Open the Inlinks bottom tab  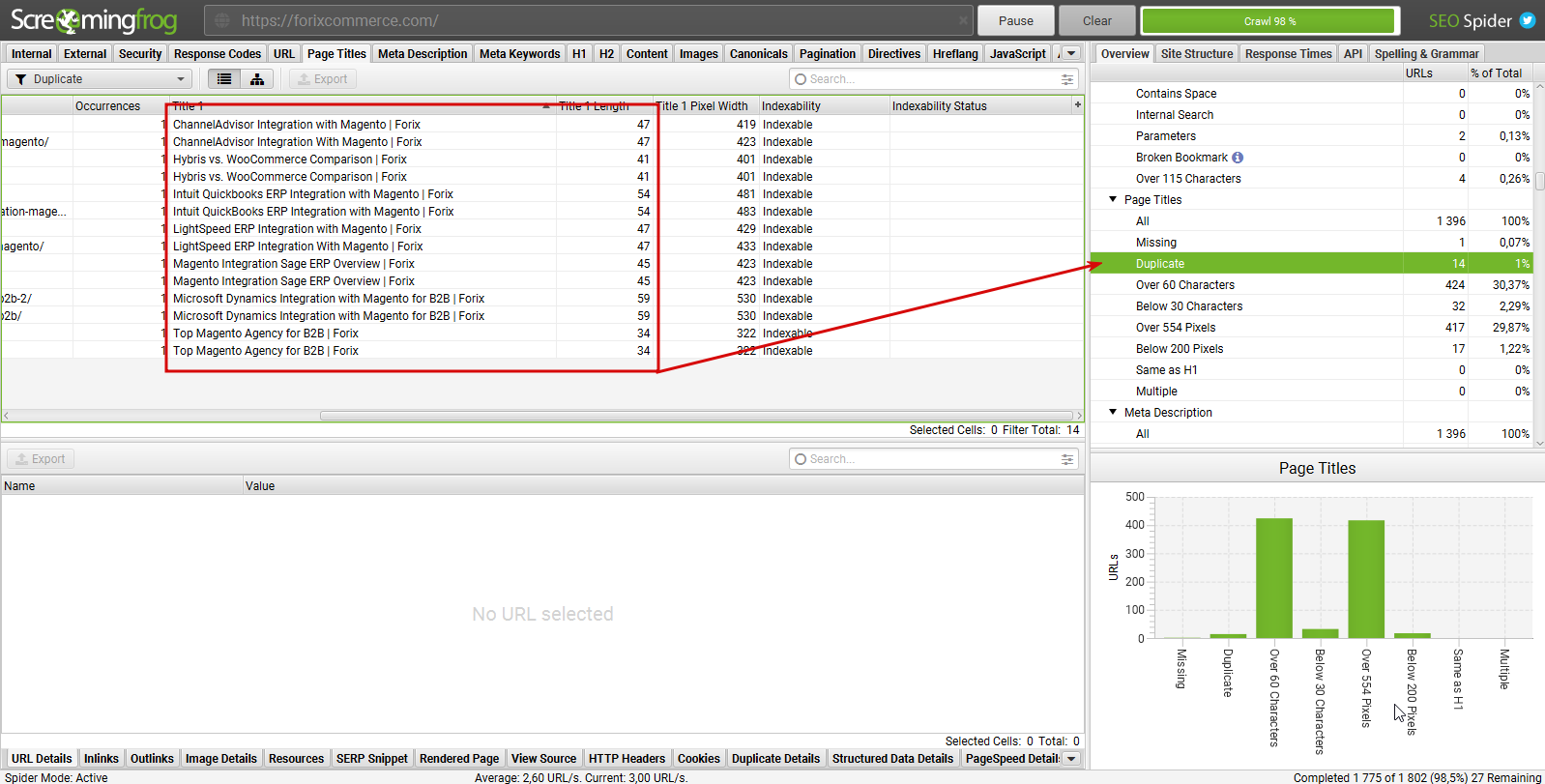click(102, 759)
